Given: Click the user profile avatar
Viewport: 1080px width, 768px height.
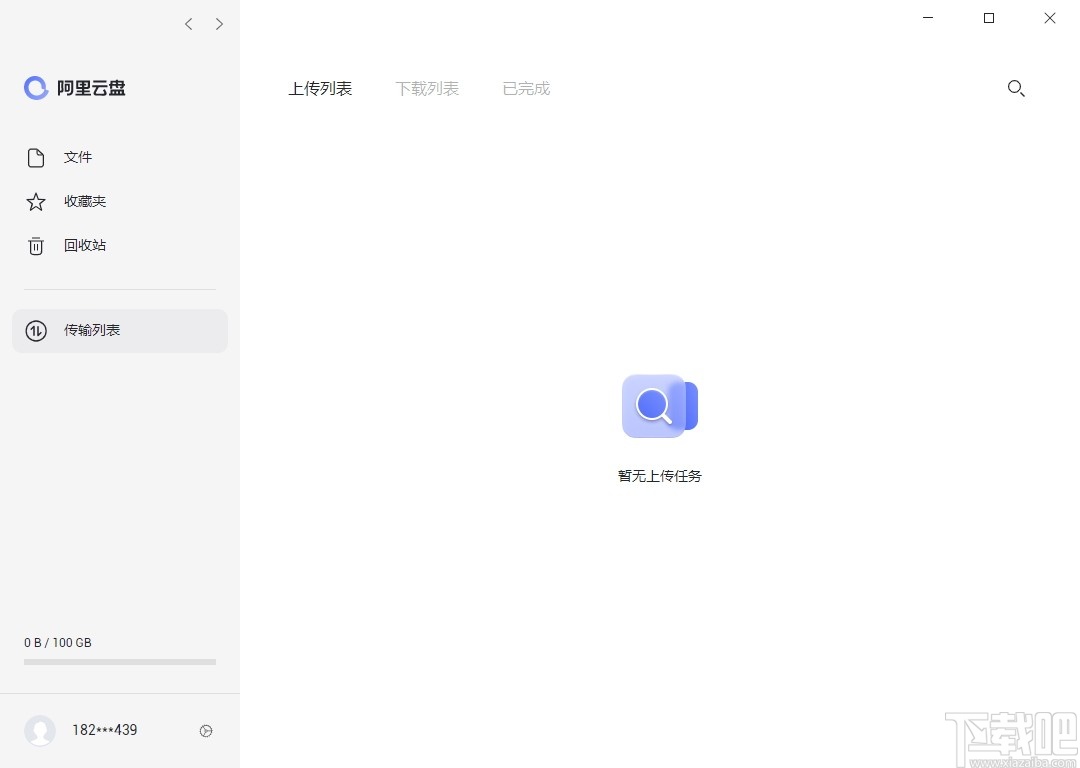Looking at the screenshot, I should tap(40, 730).
